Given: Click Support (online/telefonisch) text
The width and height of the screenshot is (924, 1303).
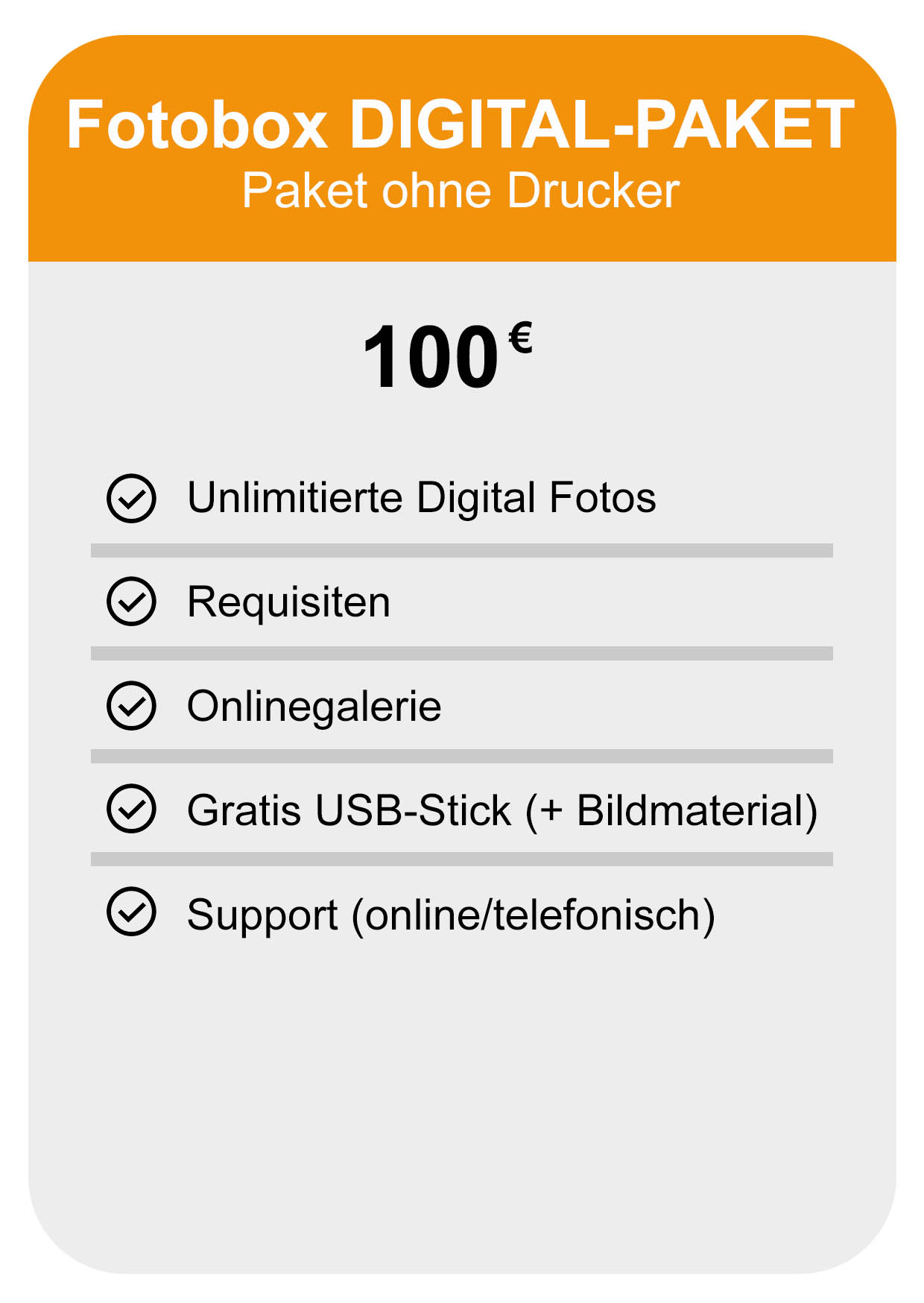Looking at the screenshot, I should tap(452, 915).
